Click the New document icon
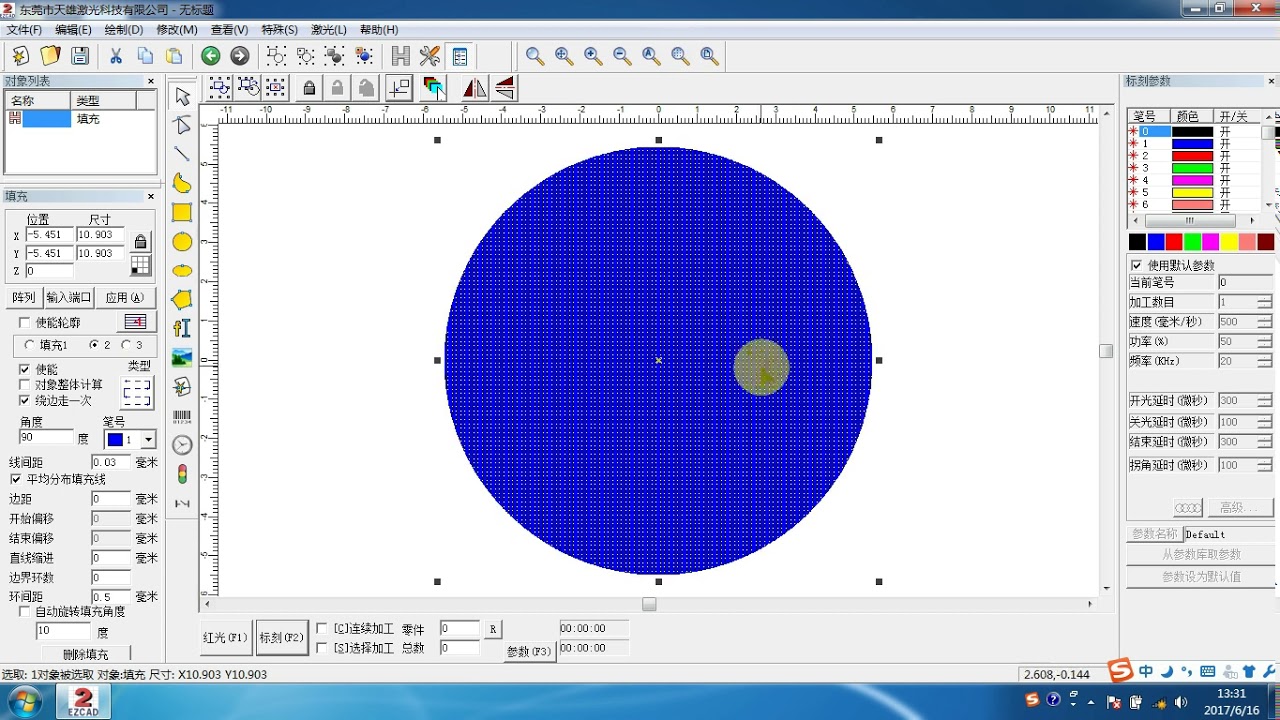Screen dimensions: 1280x720 coord(20,56)
